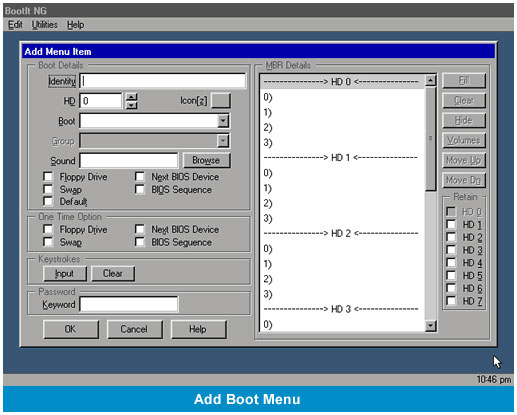517x415 pixels.
Task: Toggle Retain HD 2 checkbox
Action: (x=451, y=237)
